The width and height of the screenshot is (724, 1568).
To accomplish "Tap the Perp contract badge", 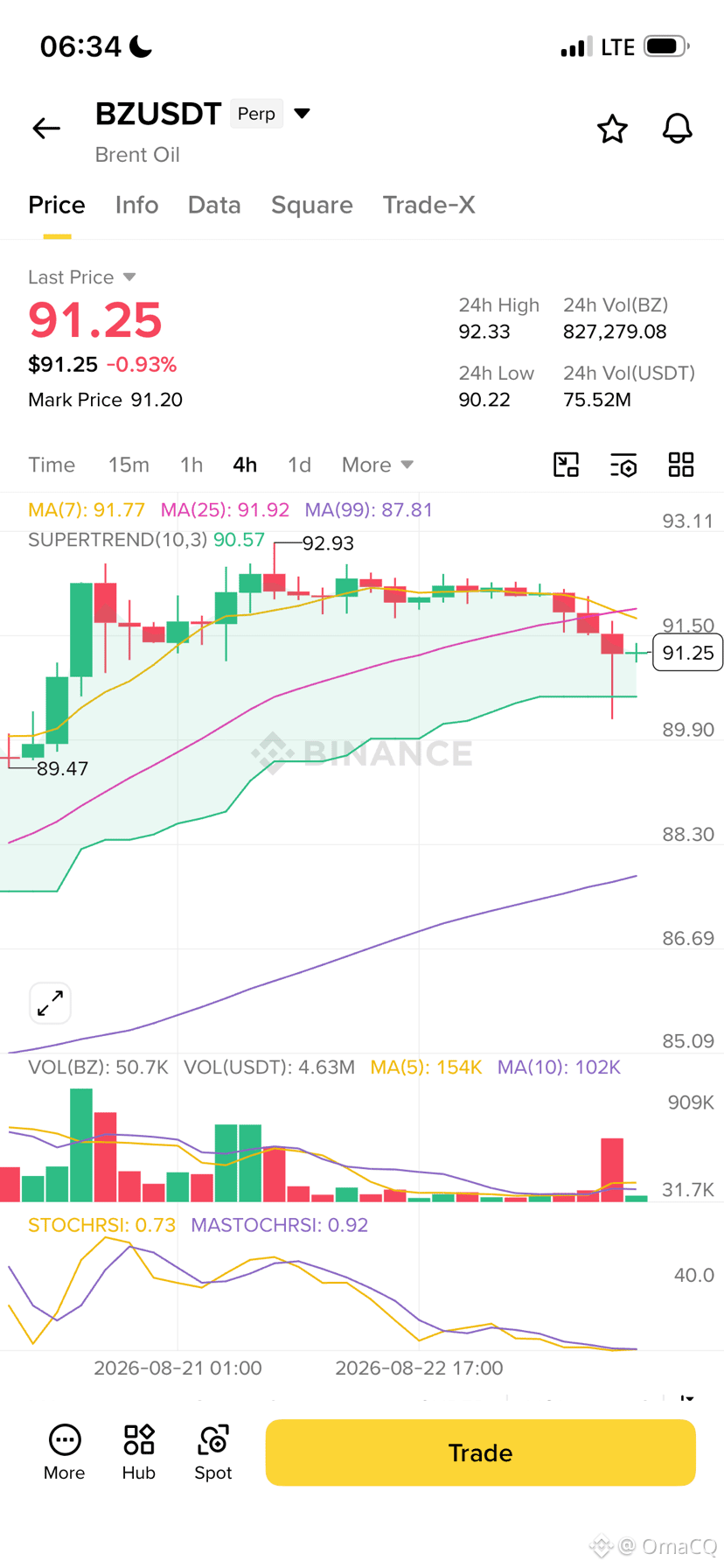I will [x=256, y=114].
